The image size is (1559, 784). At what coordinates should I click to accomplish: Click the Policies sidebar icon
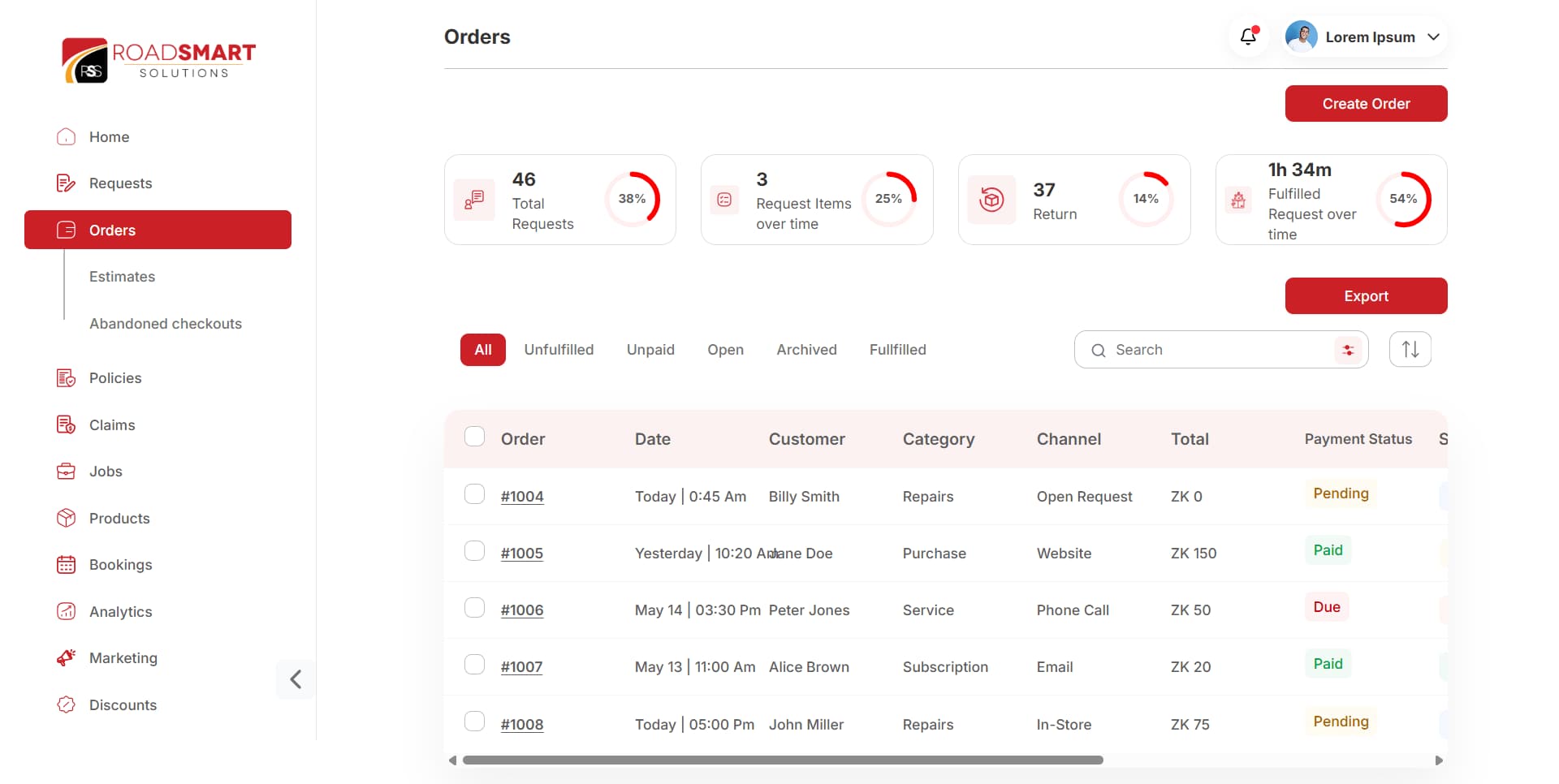click(67, 378)
